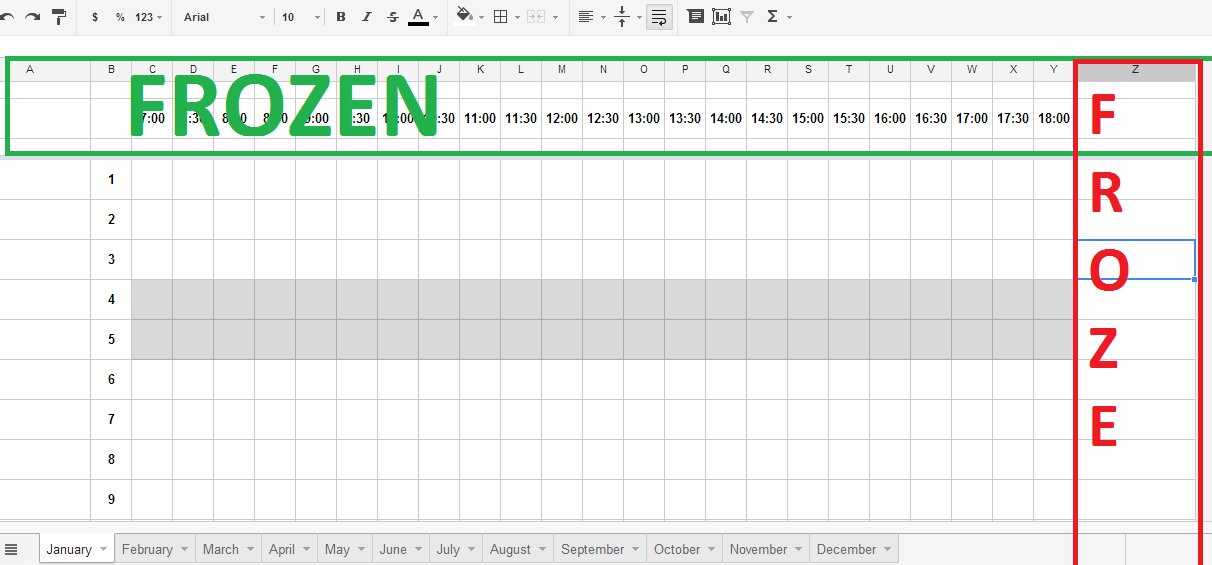Open the Functions sigma menu

pyautogui.click(x=772, y=17)
